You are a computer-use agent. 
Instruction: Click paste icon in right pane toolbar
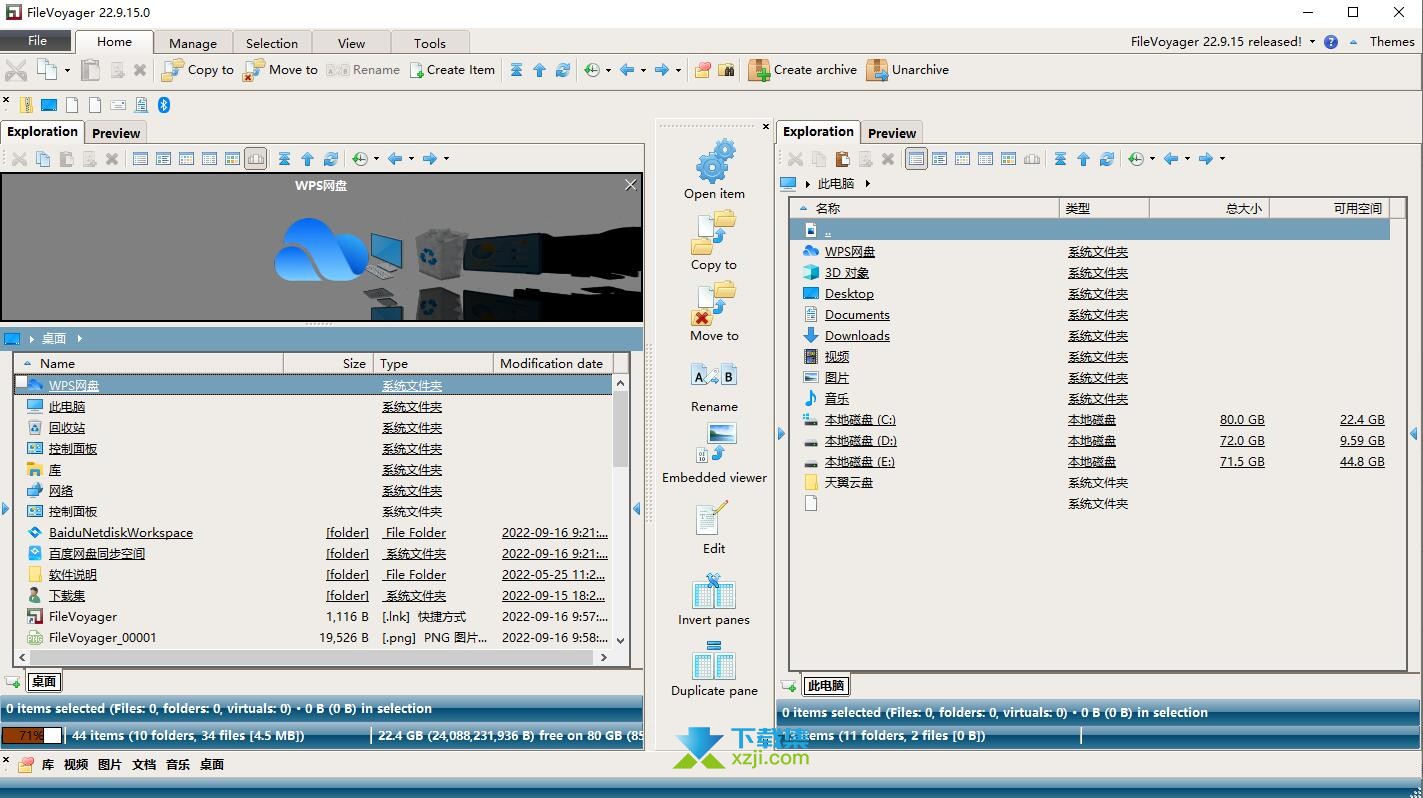pyautogui.click(x=842, y=158)
